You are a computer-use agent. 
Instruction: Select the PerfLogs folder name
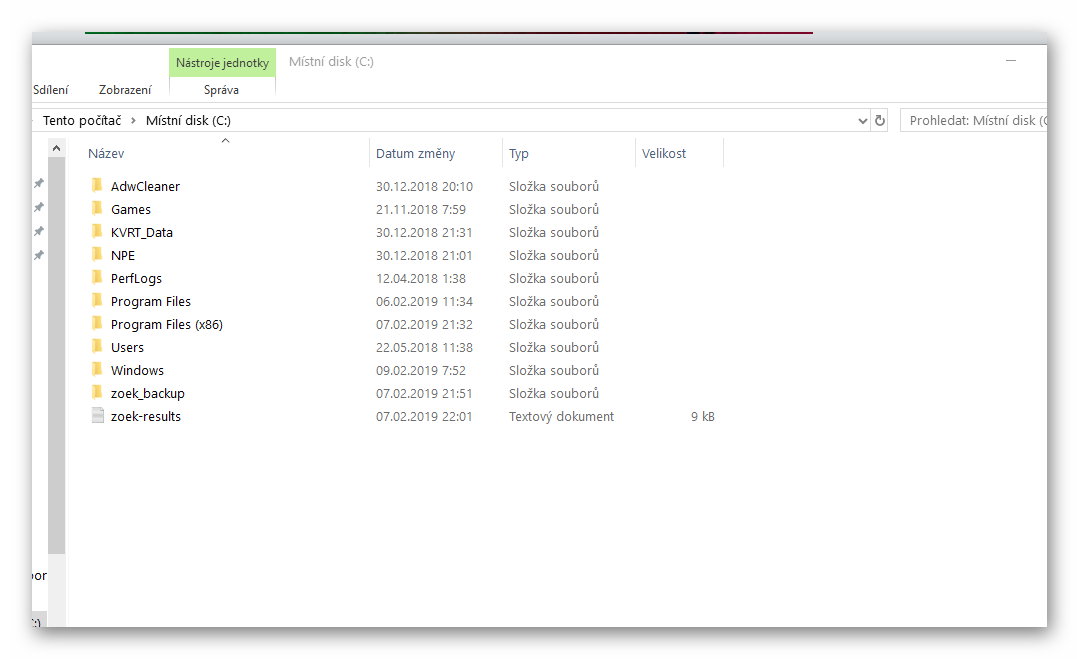click(x=136, y=279)
